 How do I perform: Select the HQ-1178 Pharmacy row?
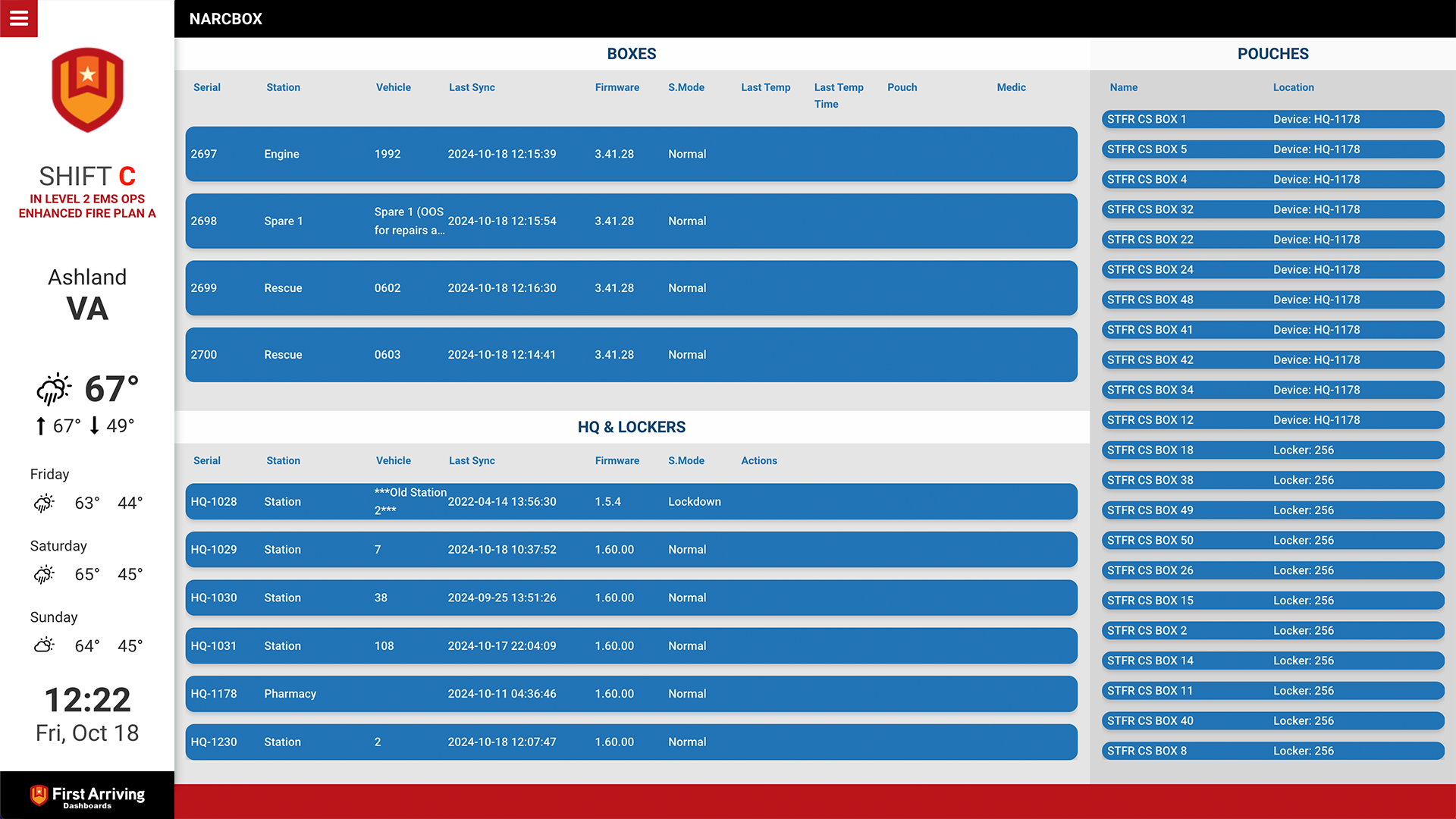click(631, 694)
